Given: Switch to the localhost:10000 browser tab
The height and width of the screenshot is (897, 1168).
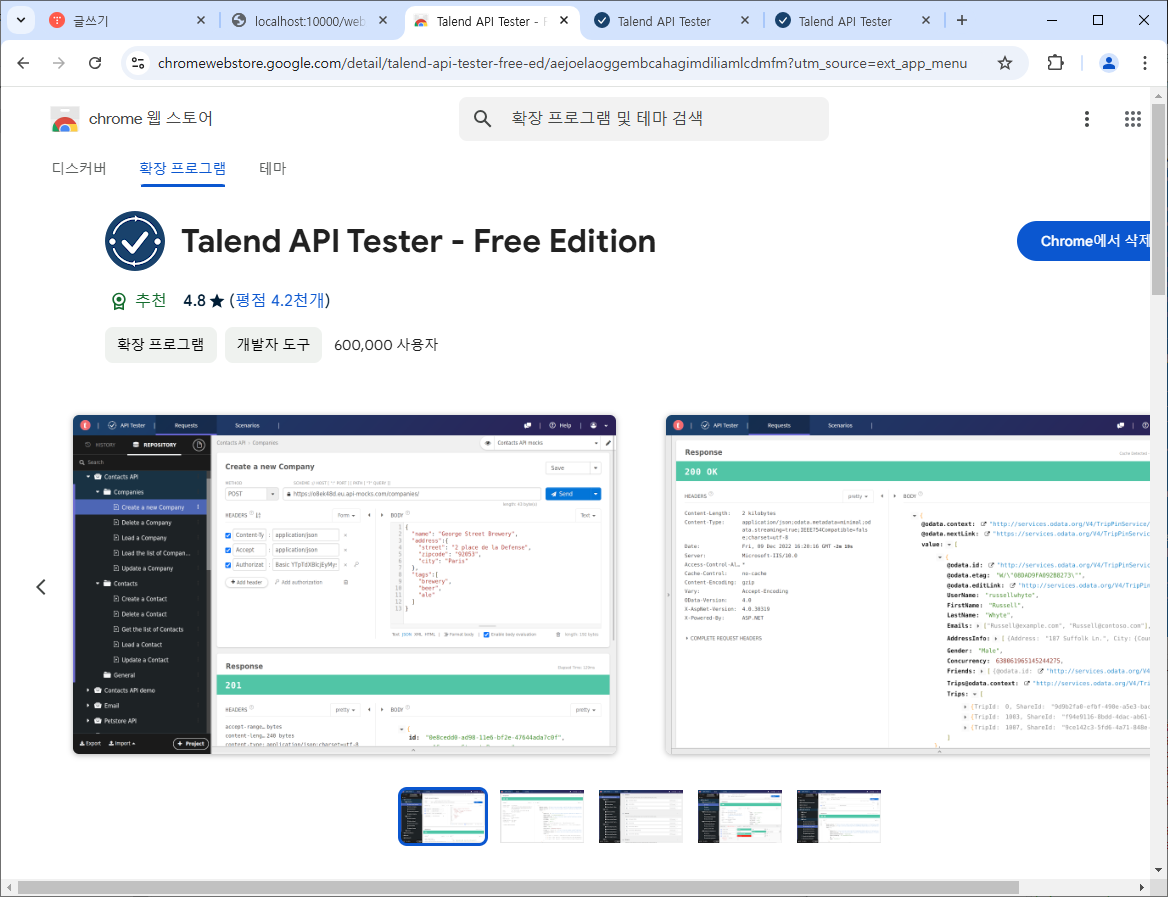Looking at the screenshot, I should point(309,21).
